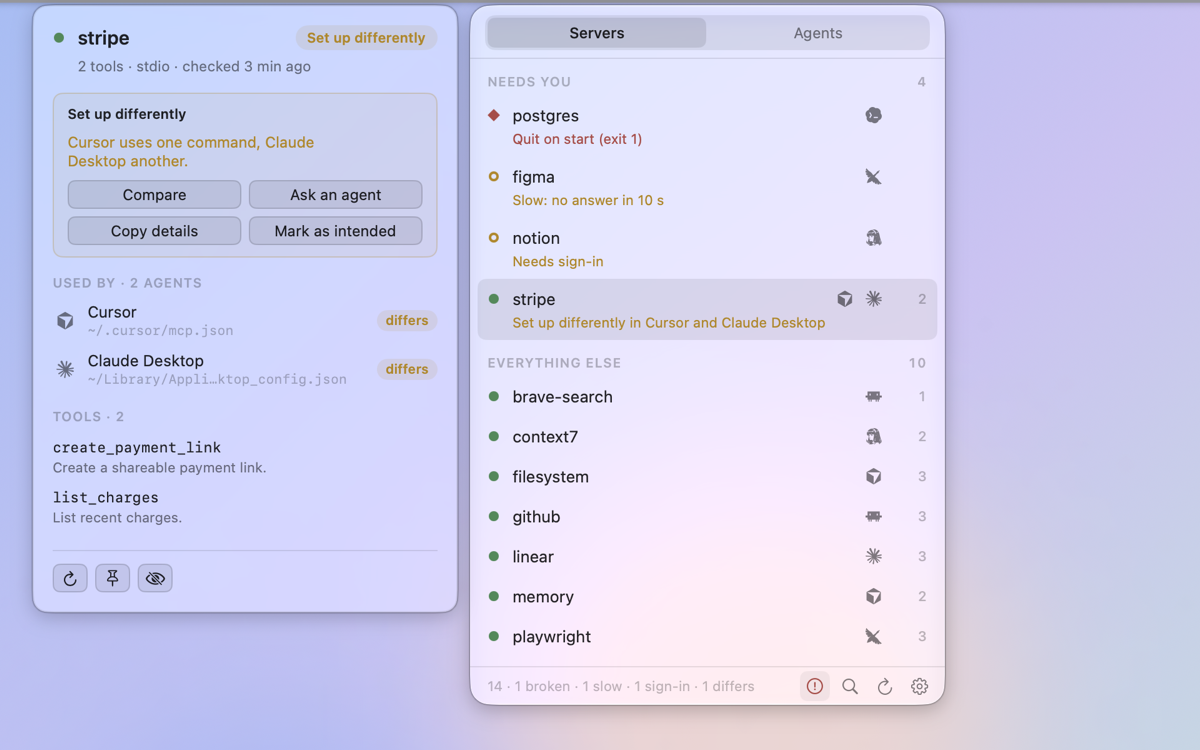The width and height of the screenshot is (1200, 750).
Task: Select the brave-search server
Action: click(x=707, y=397)
